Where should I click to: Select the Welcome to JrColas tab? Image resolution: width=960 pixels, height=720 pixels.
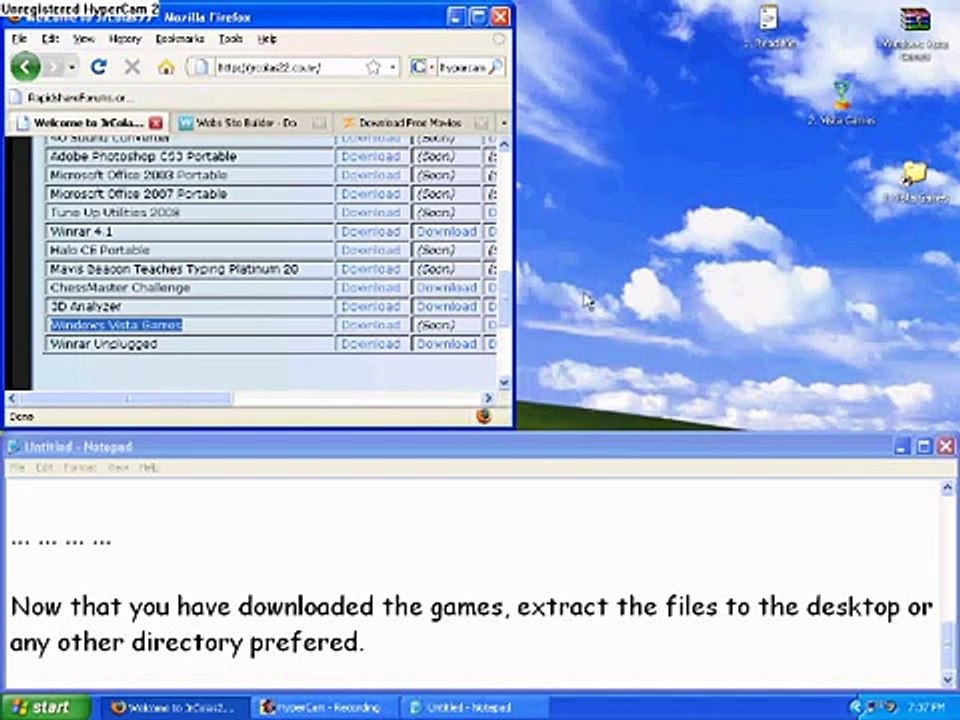click(88, 123)
